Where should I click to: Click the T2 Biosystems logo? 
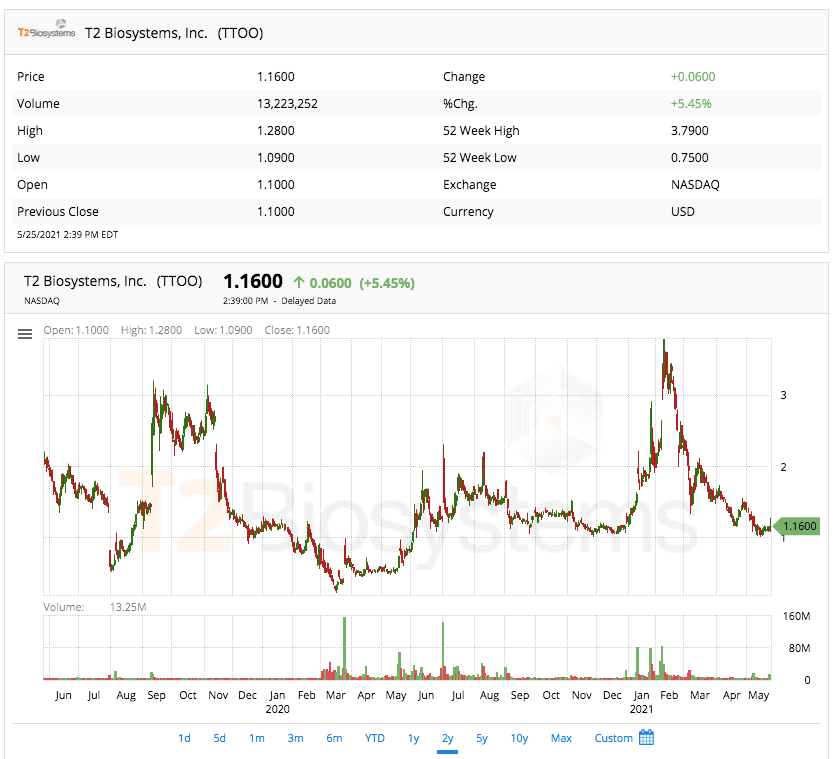[x=46, y=30]
